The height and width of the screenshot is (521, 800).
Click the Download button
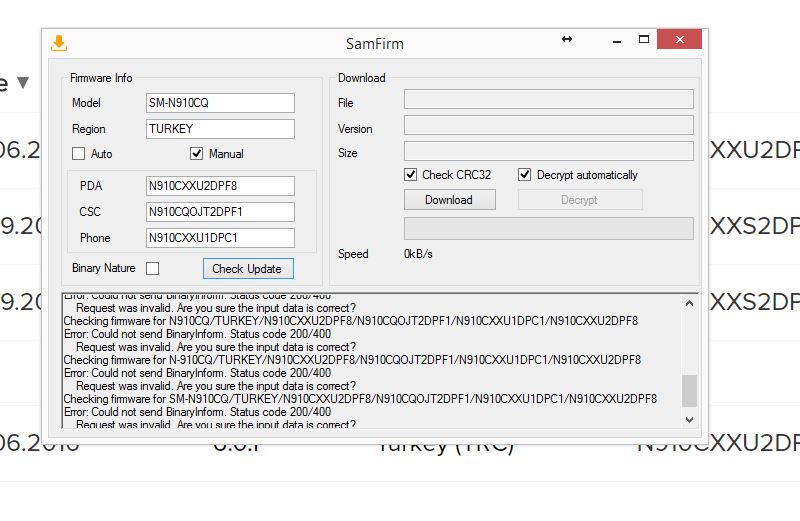click(449, 200)
